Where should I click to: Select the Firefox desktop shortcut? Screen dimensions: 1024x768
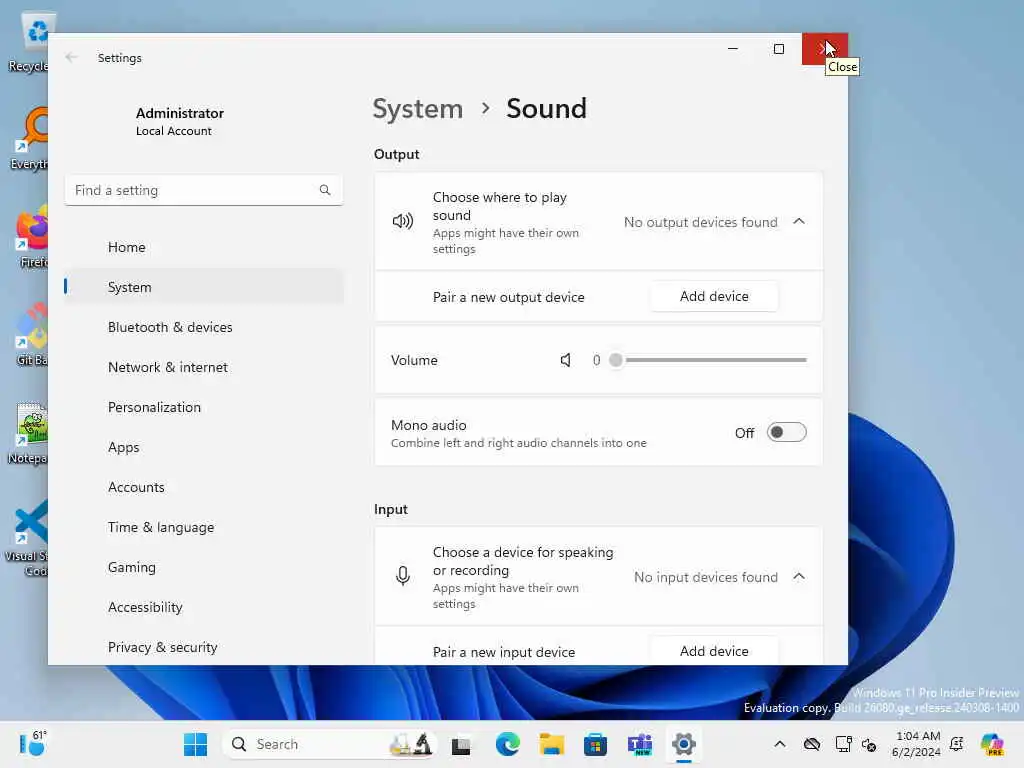click(x=31, y=237)
